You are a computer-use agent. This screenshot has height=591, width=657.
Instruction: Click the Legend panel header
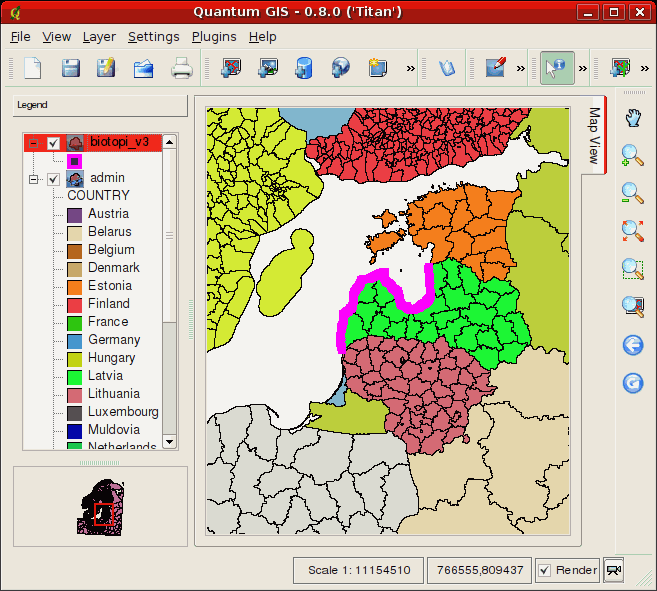tap(100, 105)
